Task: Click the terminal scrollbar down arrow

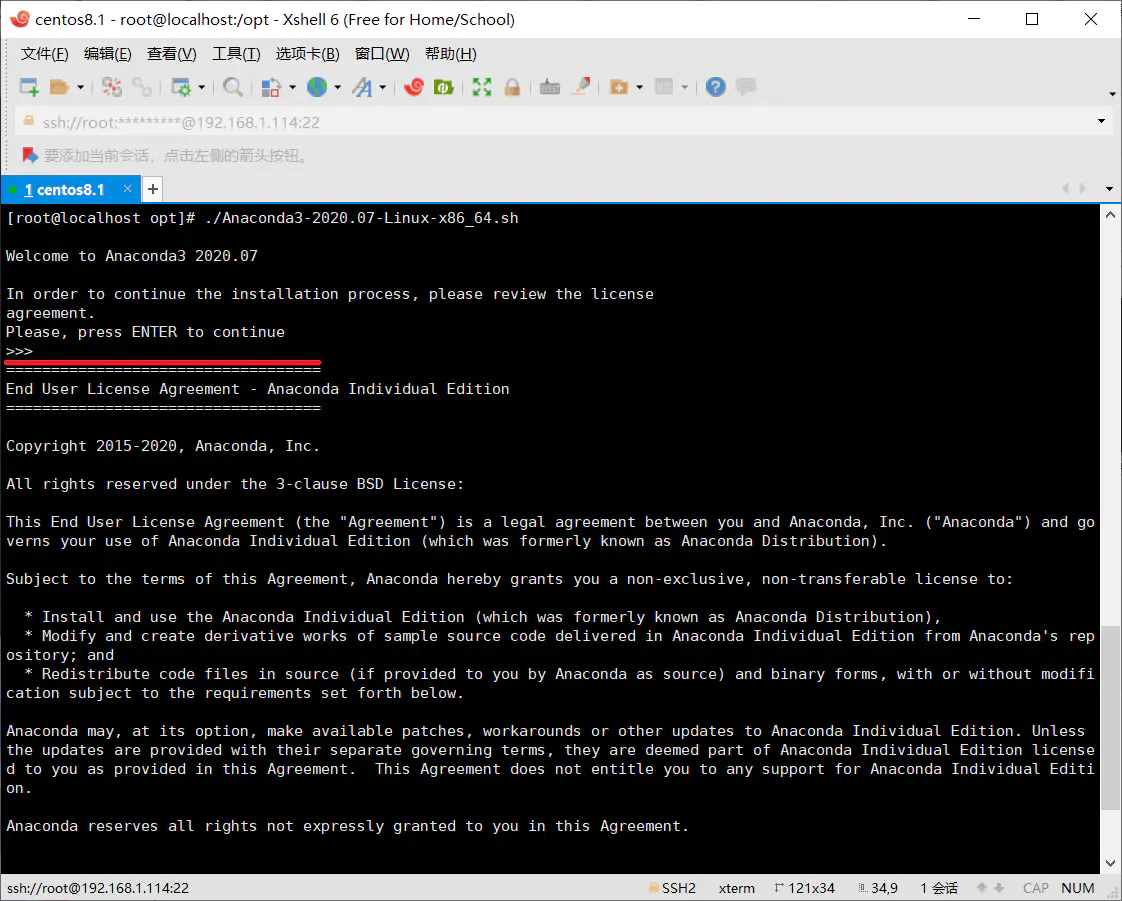Action: 1111,863
